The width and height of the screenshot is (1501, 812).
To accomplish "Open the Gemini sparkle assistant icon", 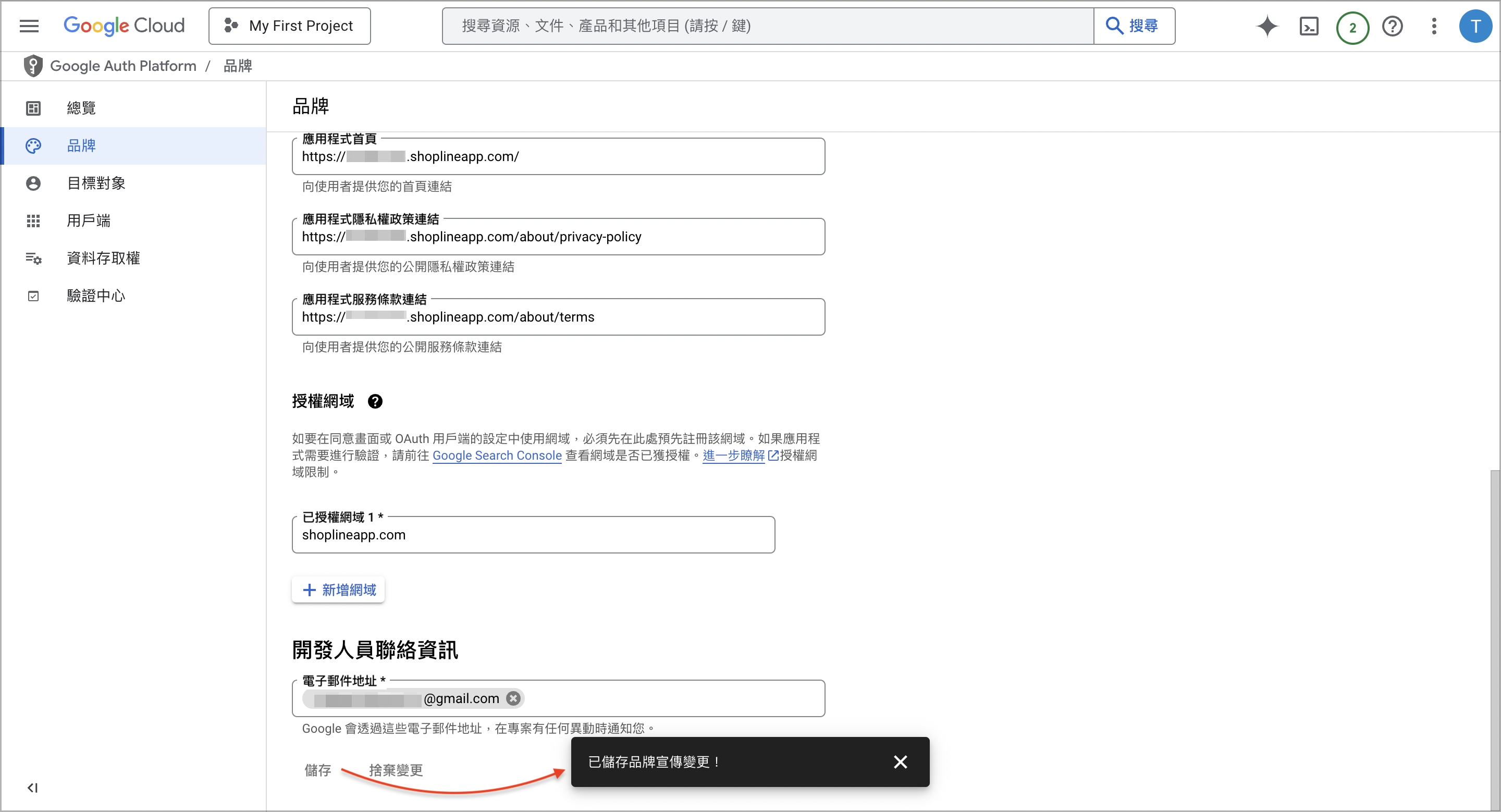I will coord(1267,26).
